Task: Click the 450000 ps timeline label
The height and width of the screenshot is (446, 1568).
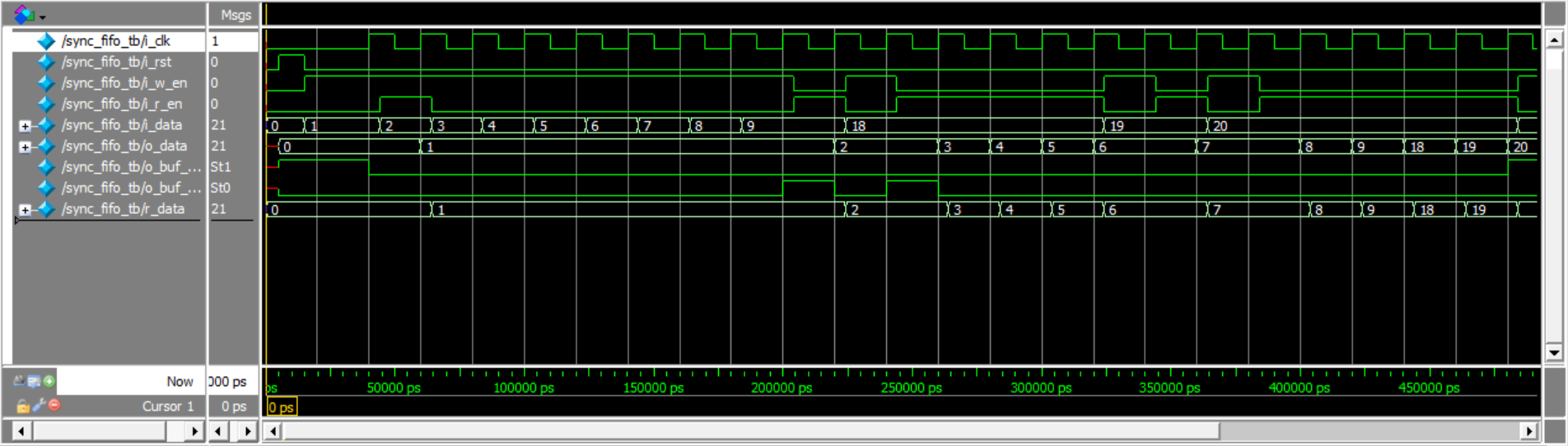Action: [1429, 388]
